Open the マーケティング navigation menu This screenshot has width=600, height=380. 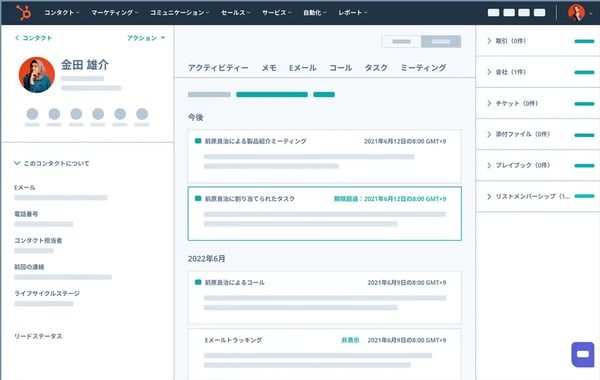[x=114, y=13]
